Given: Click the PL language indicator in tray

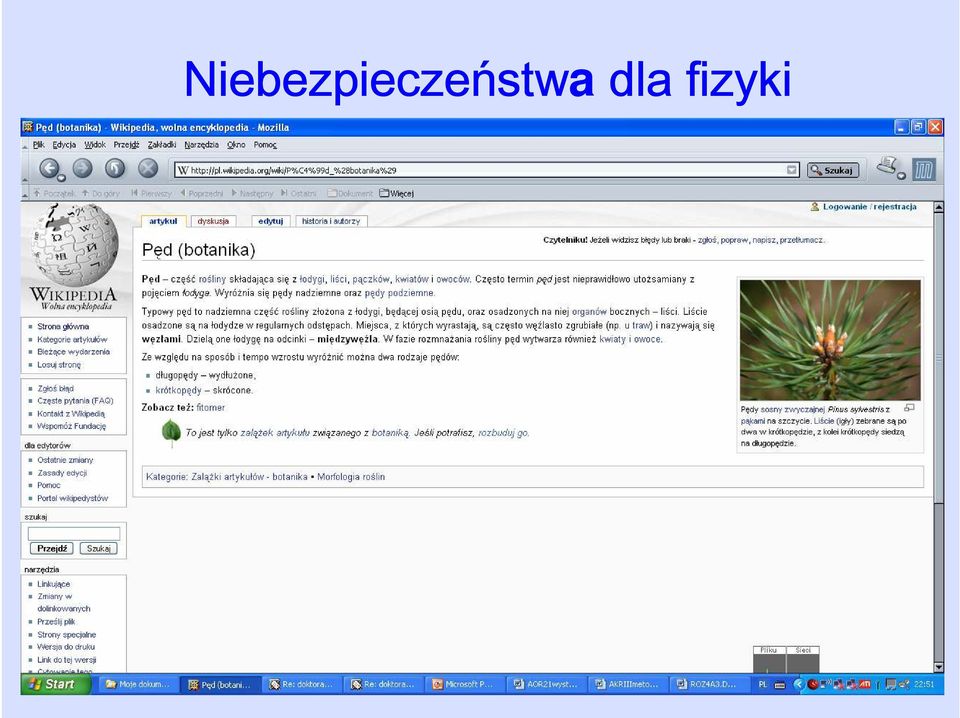Looking at the screenshot, I should click(763, 684).
